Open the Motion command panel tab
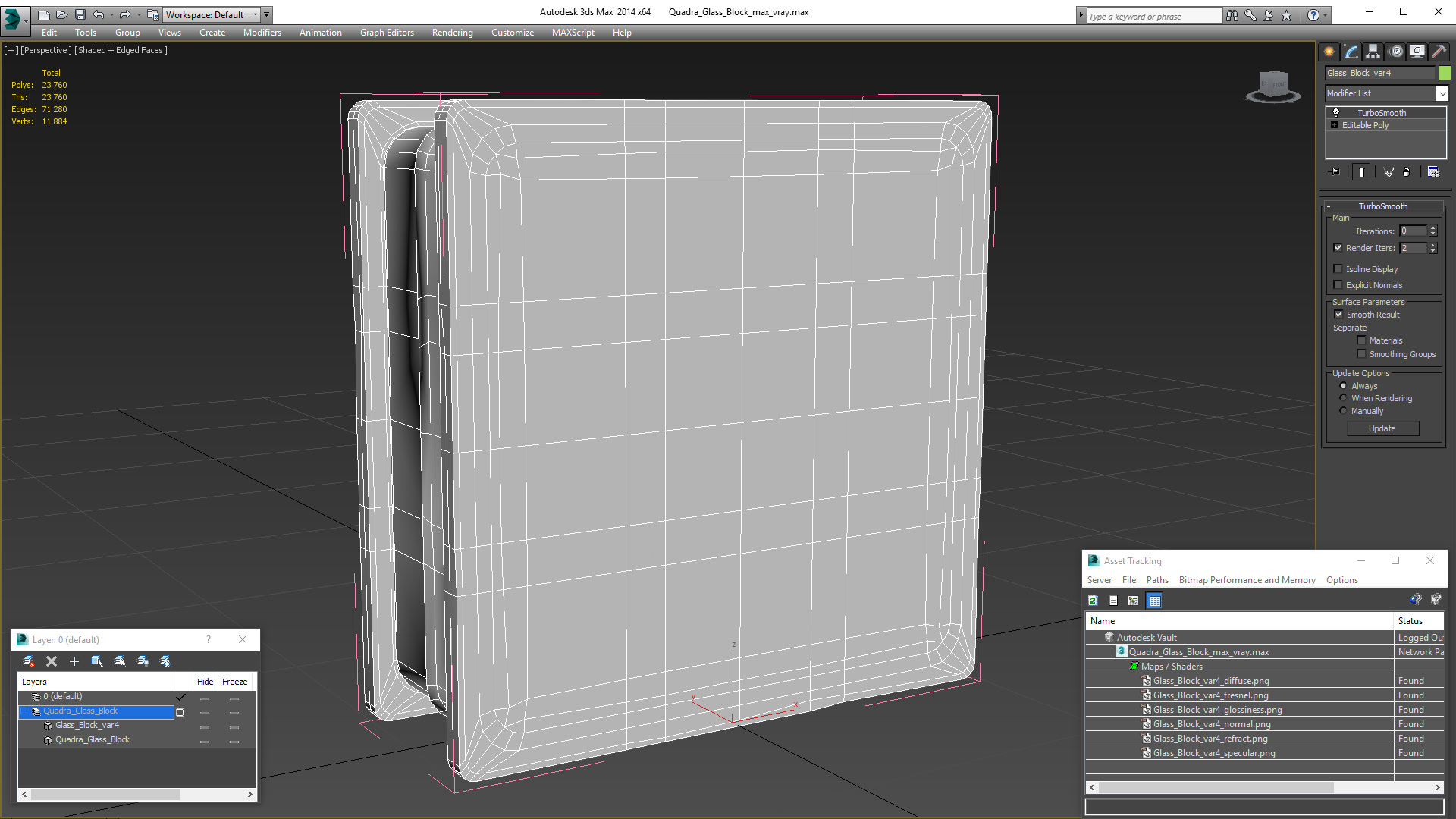This screenshot has width=1456, height=819. click(1396, 52)
